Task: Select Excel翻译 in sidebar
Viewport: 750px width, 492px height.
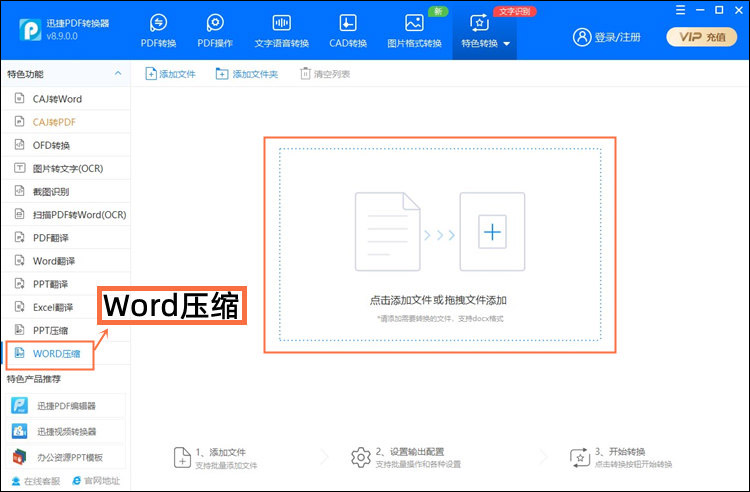Action: [66, 307]
